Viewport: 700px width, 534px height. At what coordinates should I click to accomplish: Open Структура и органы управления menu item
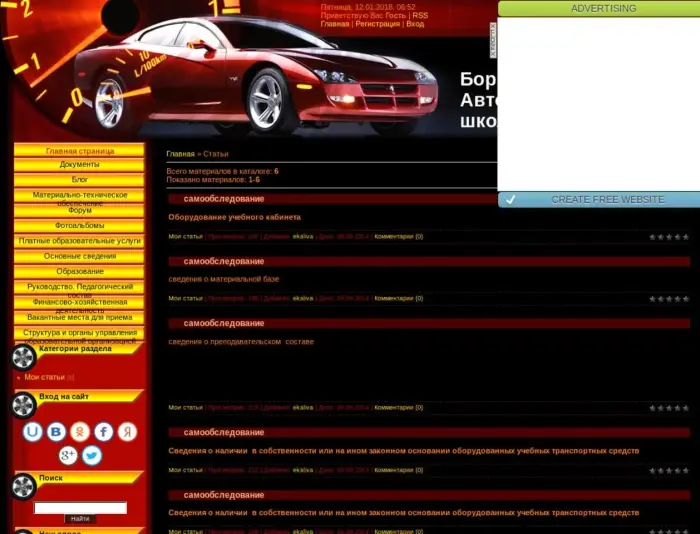point(79,333)
